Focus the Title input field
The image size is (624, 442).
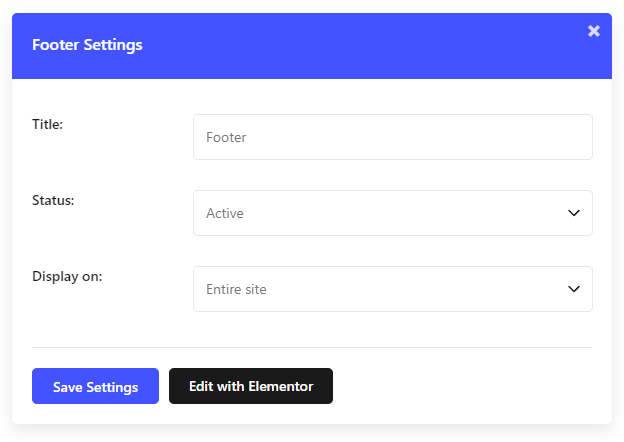tap(393, 137)
